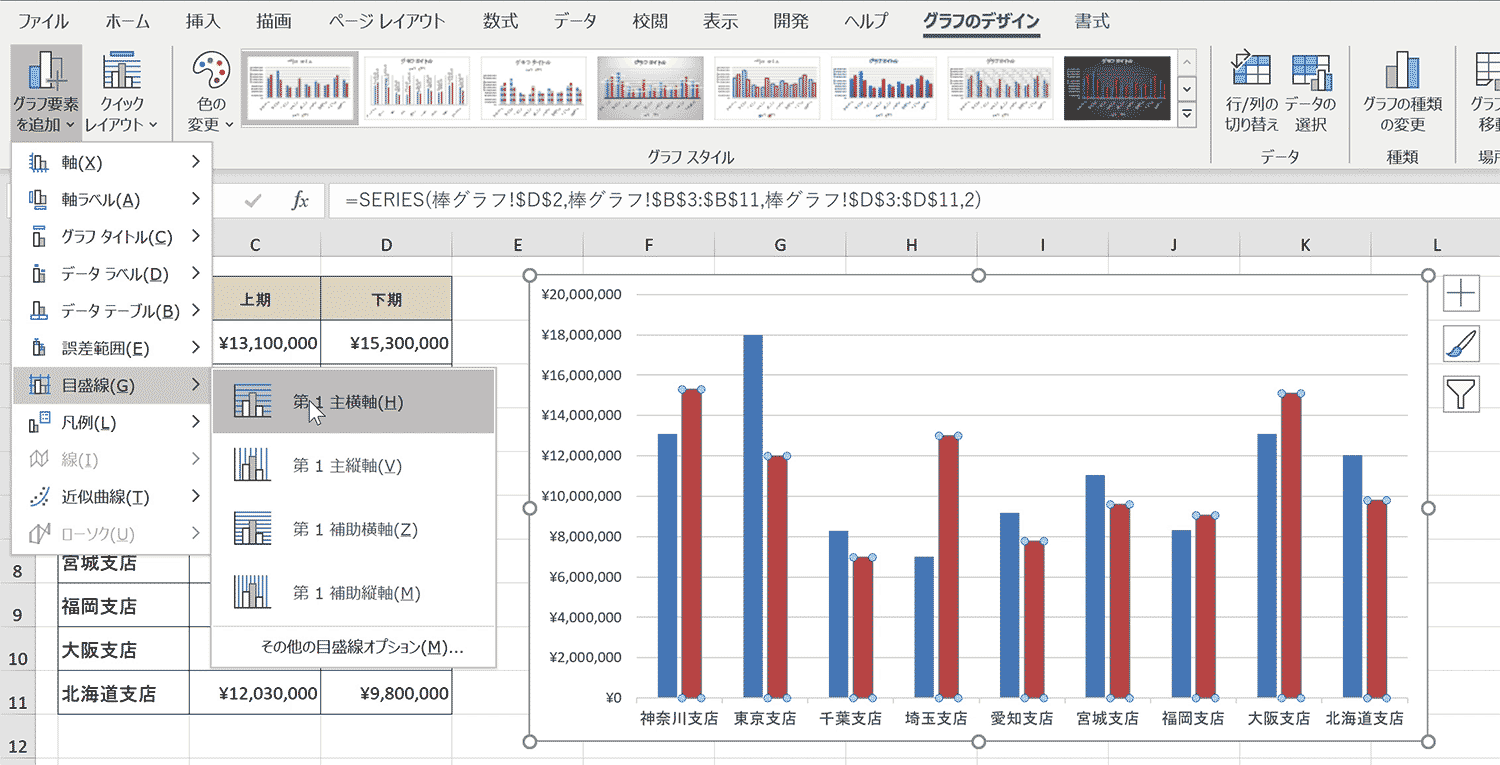This screenshot has width=1500, height=765.
Task: Toggle 第1主横軸(H) gridlines
Action: click(x=354, y=402)
